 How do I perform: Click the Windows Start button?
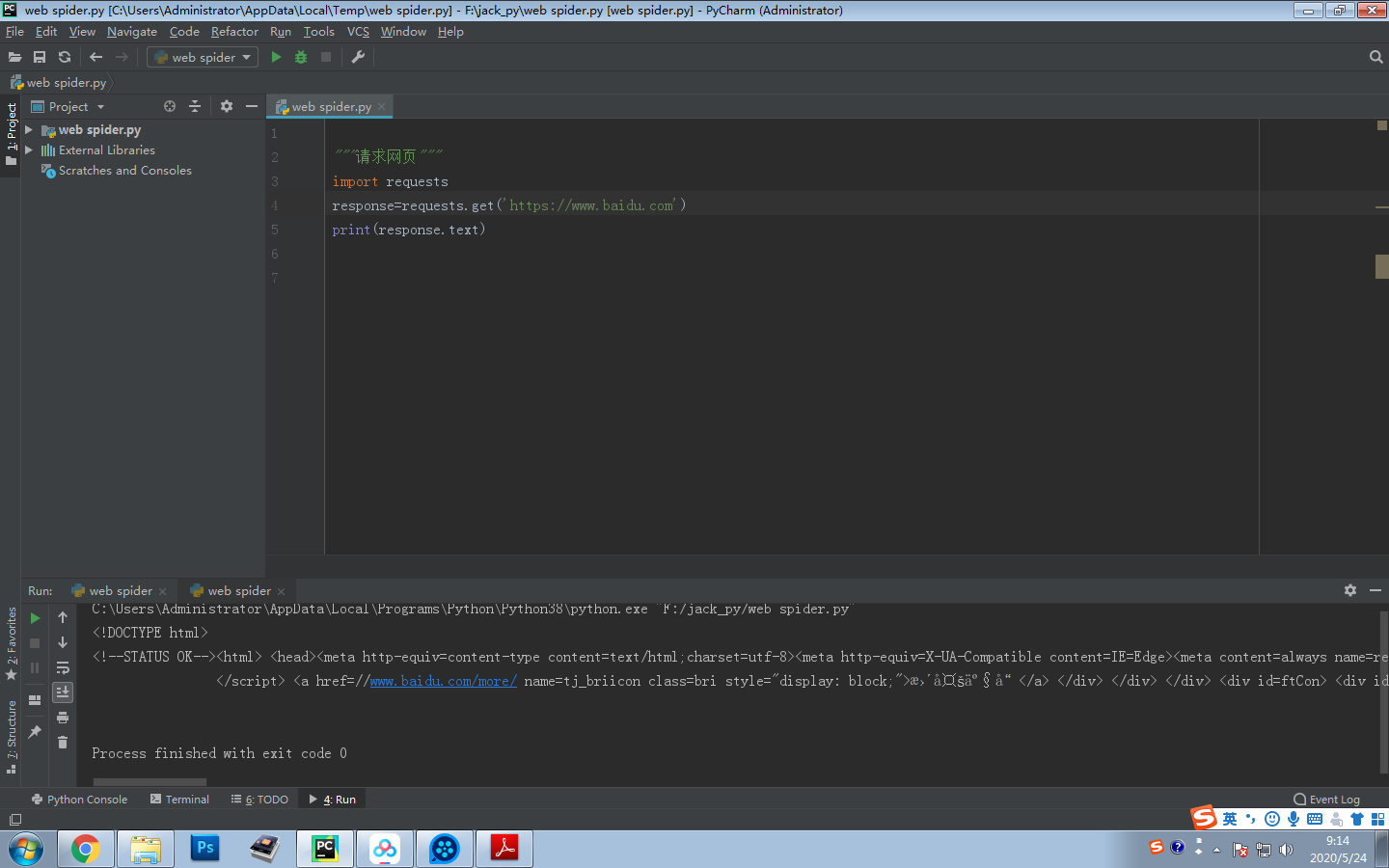26,850
